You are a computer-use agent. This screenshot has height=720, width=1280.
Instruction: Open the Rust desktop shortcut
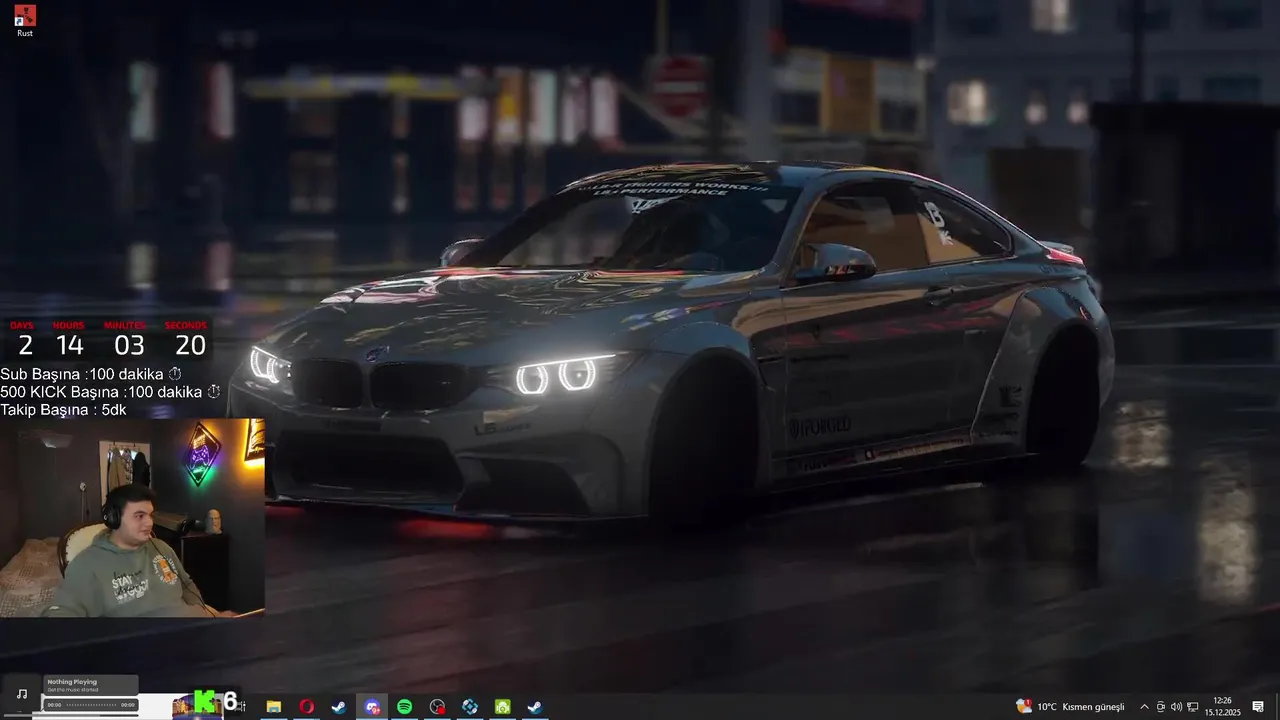(x=25, y=21)
